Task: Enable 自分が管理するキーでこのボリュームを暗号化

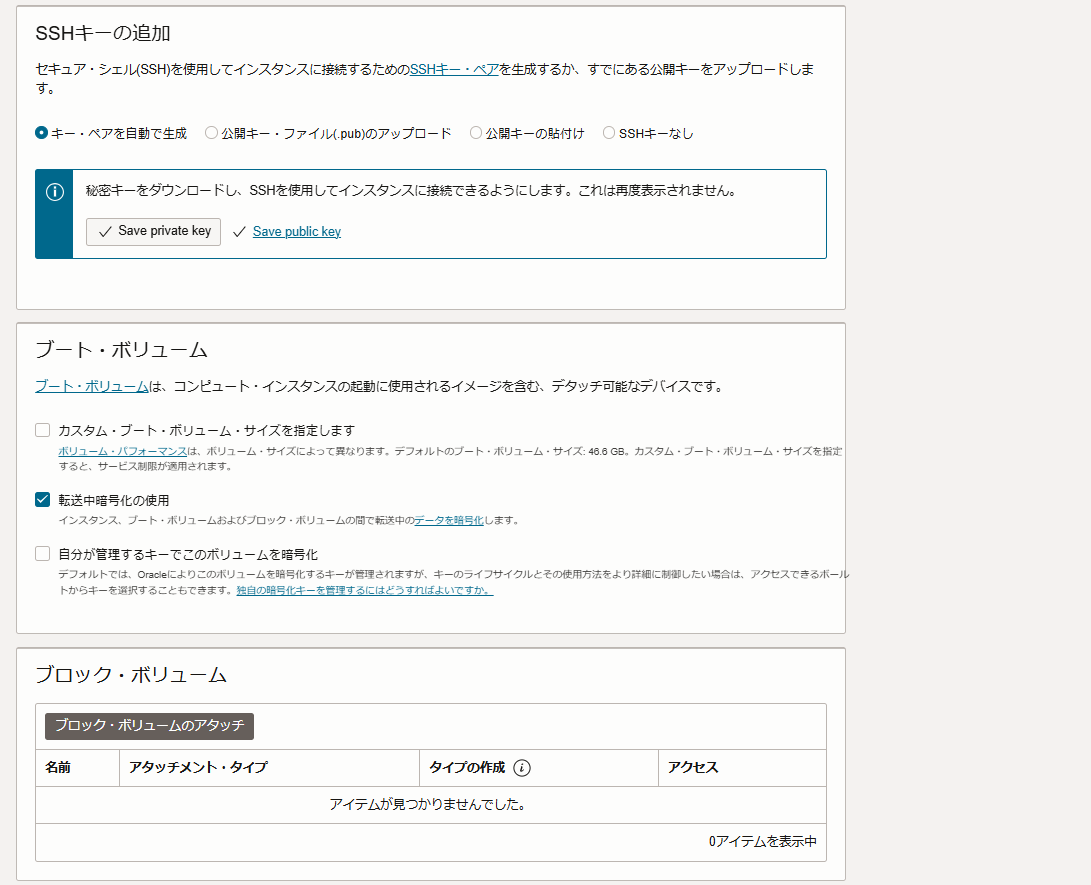Action: tap(41, 553)
